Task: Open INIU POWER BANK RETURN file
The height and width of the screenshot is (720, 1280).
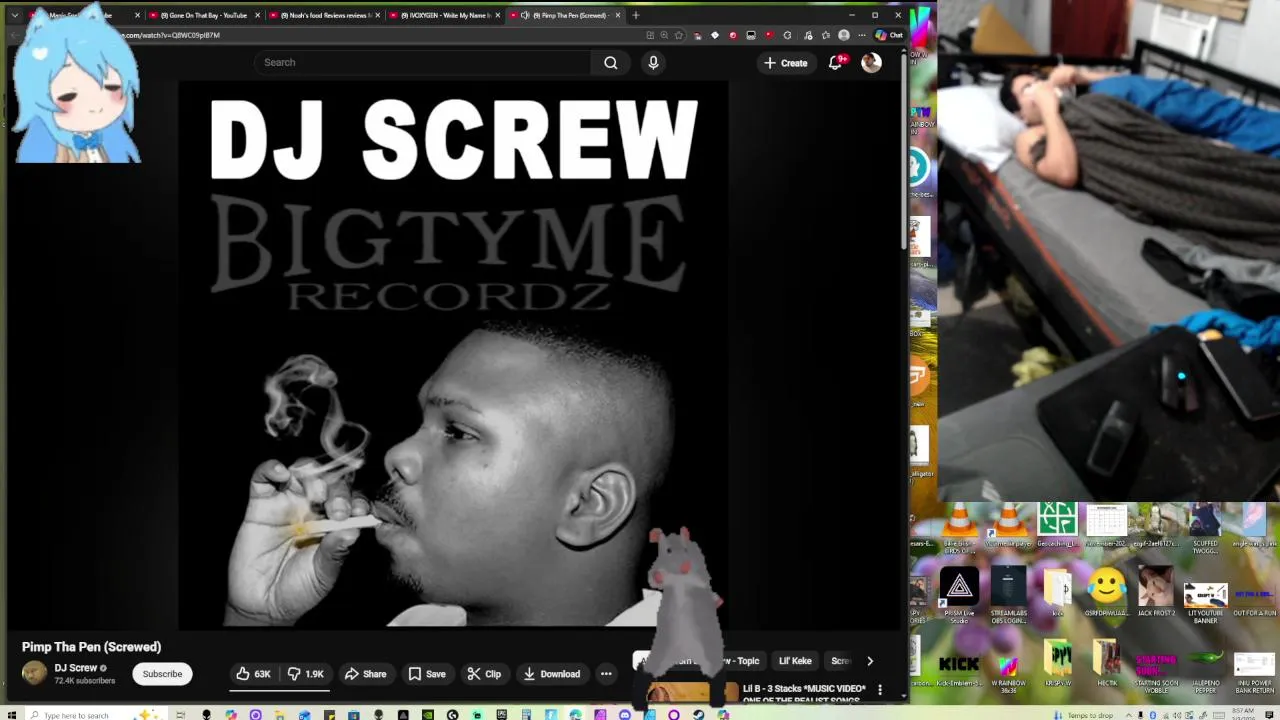Action: coord(1254,674)
